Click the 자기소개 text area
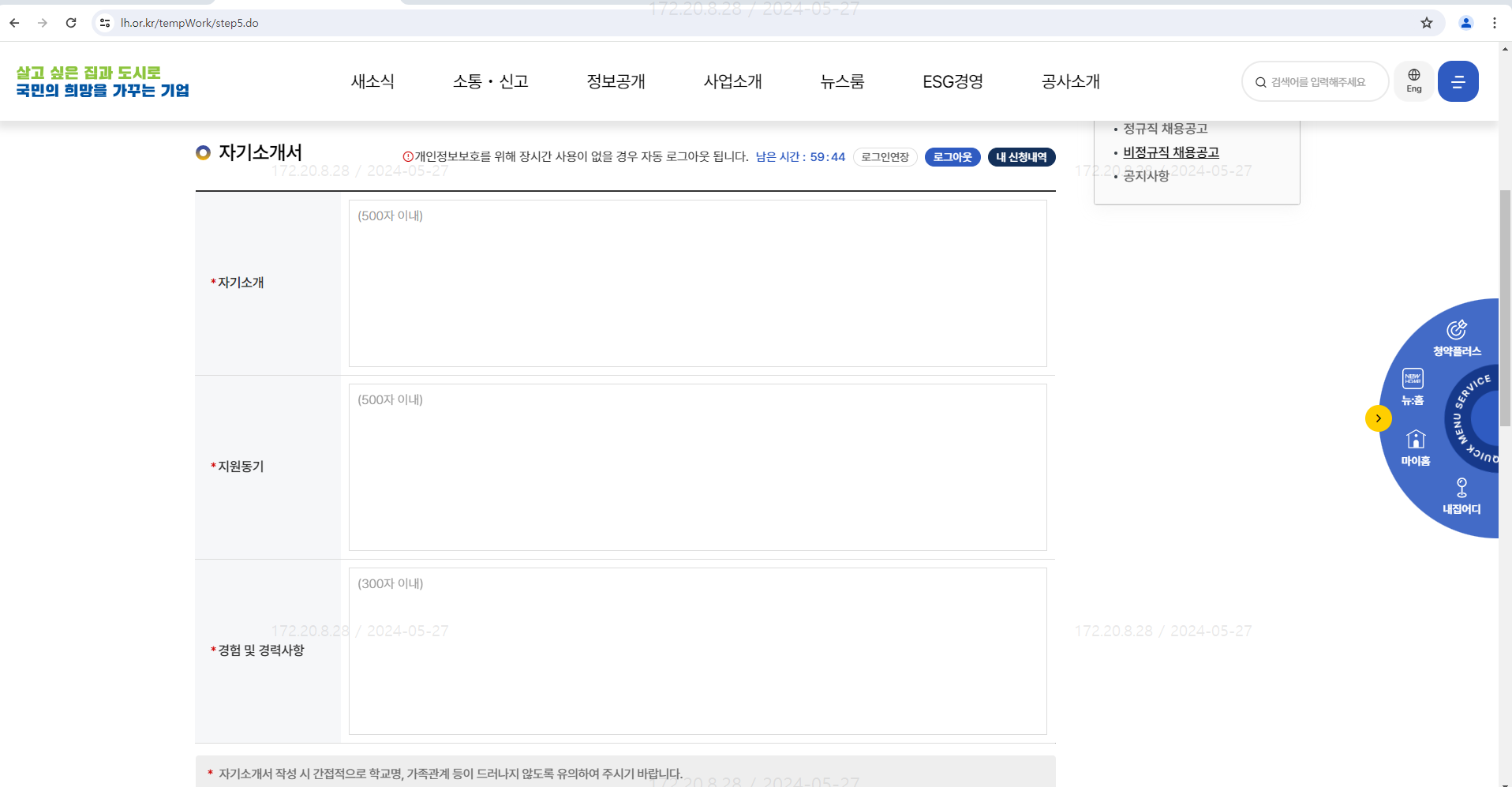1512x787 pixels. 698,283
